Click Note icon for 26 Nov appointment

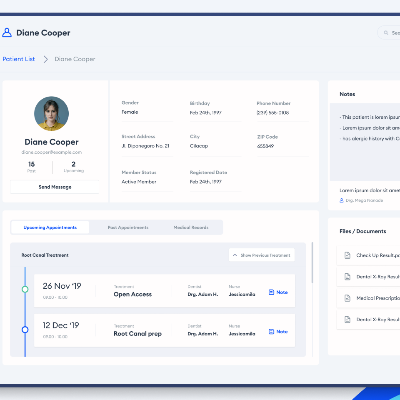click(271, 292)
